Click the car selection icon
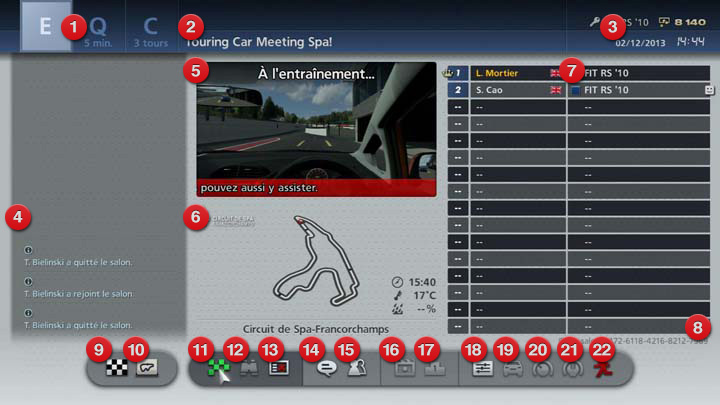Screen dimensions: 720x405 click(x=510, y=368)
